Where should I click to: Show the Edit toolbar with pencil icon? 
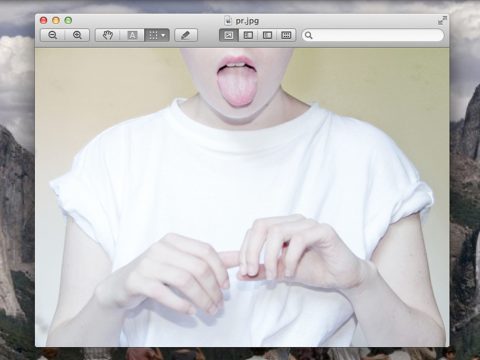coord(186,35)
